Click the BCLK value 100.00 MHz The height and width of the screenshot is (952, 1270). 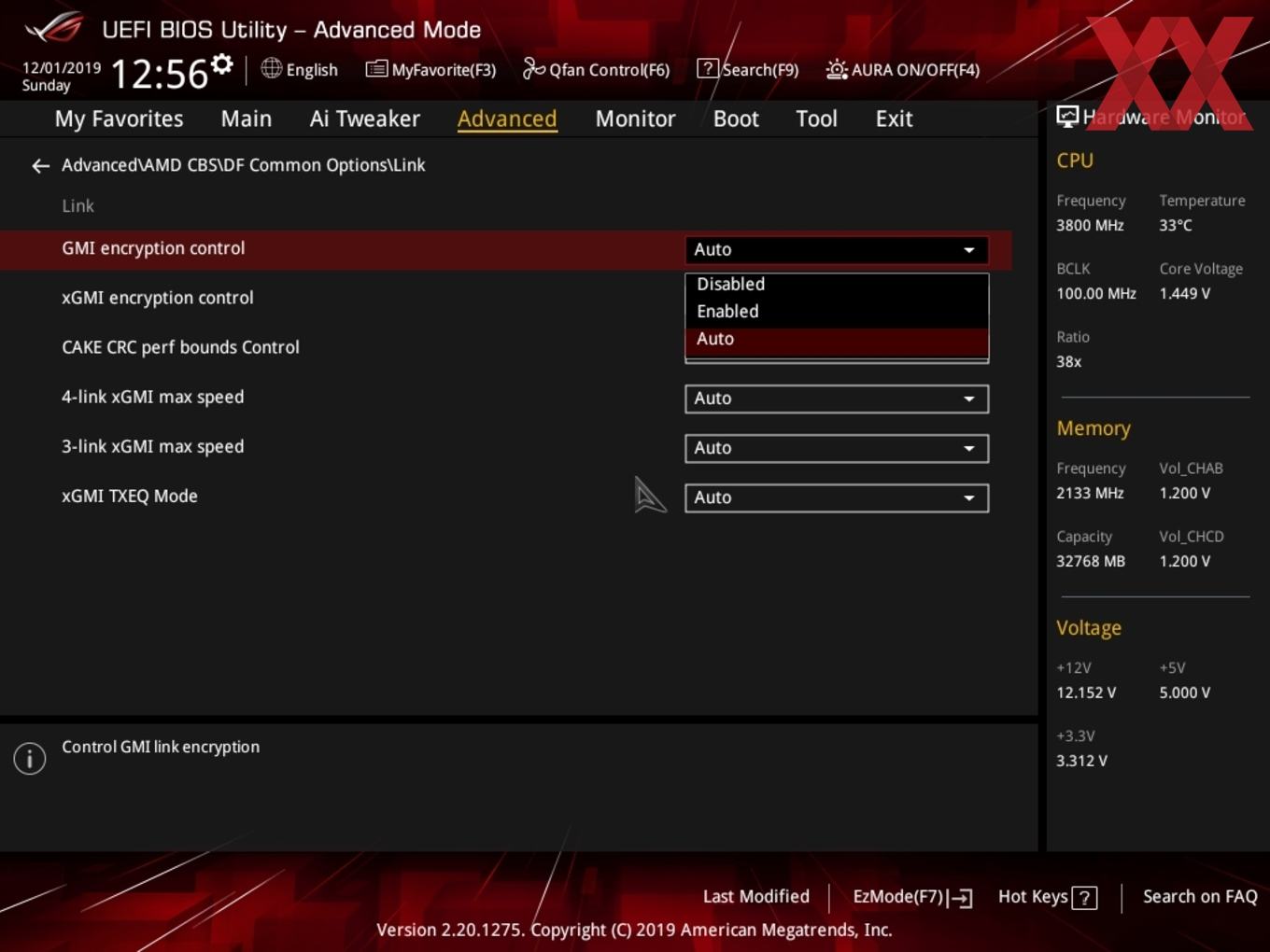[1096, 293]
